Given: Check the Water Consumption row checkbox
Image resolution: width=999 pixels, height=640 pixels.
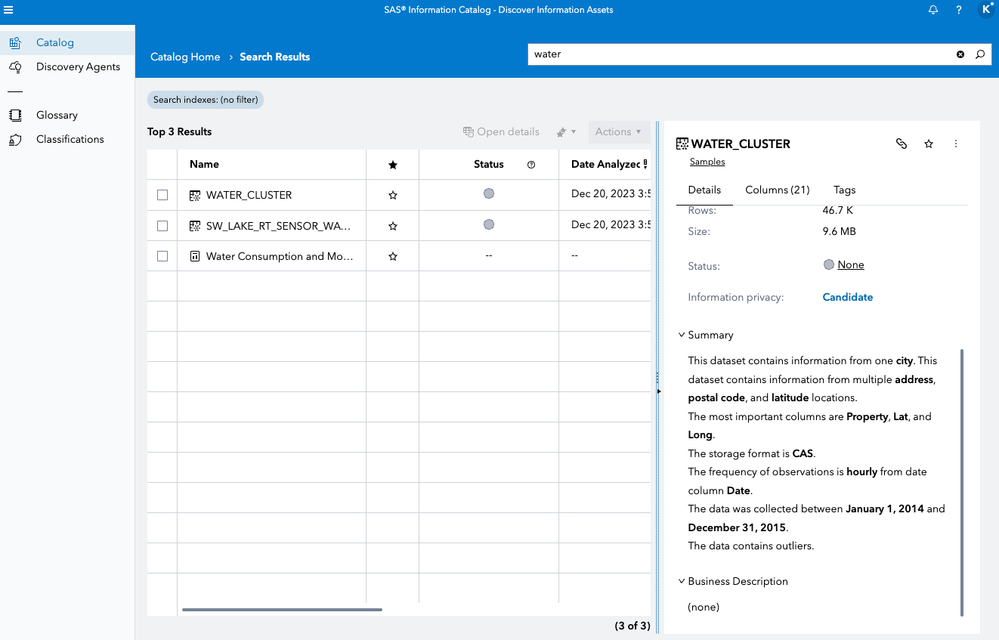Looking at the screenshot, I should pos(162,256).
